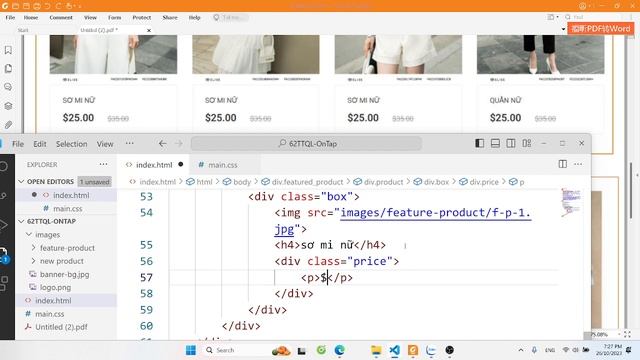
Task: Open logo.png in the explorer
Action: pos(55,287)
